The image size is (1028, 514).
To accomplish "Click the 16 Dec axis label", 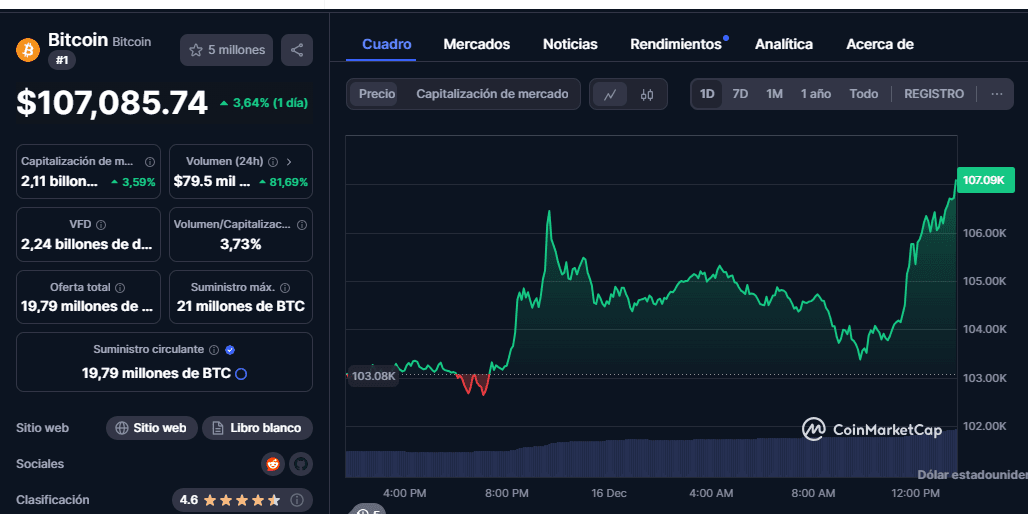I will click(x=607, y=492).
